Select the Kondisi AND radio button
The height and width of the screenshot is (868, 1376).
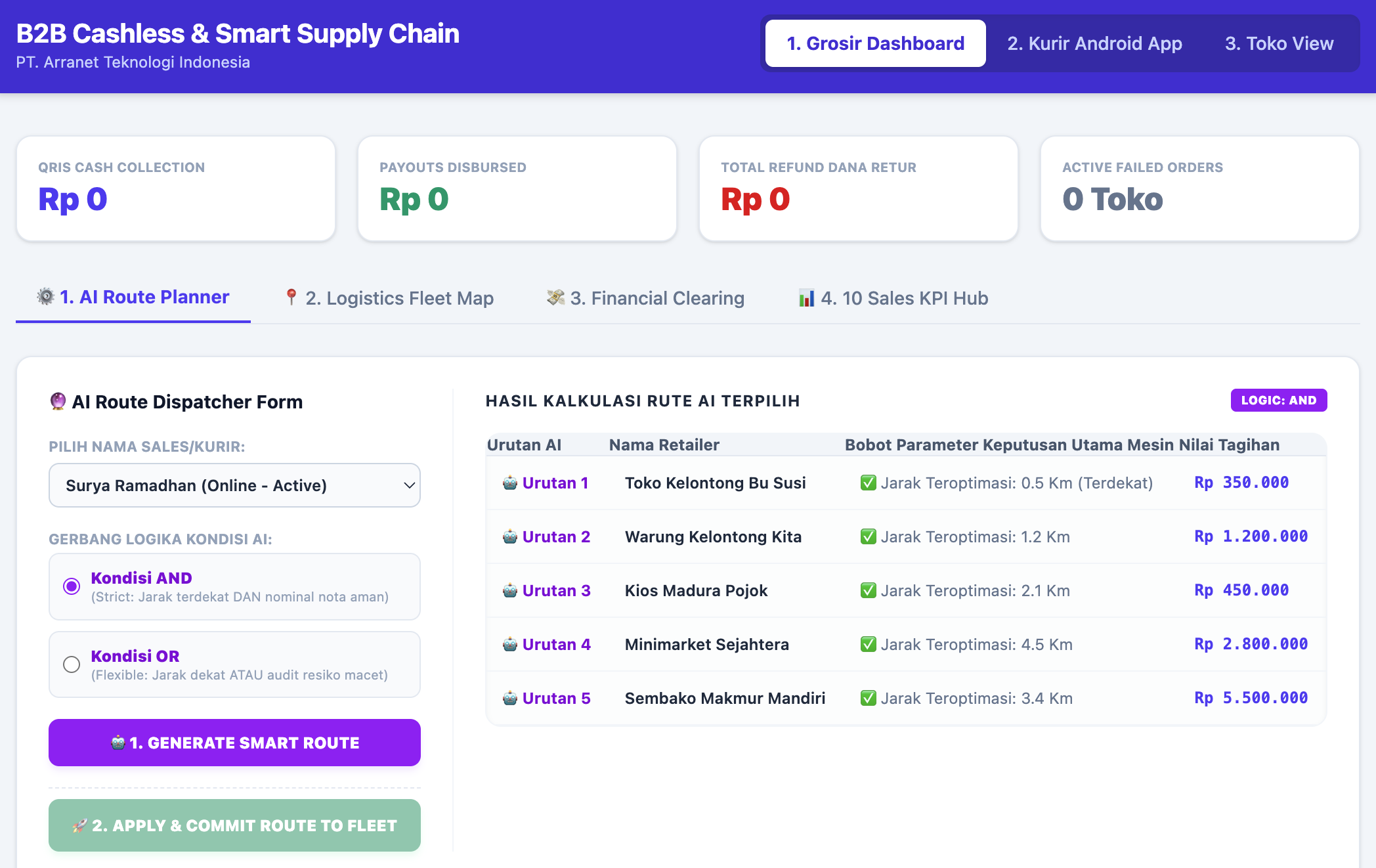[72, 586]
